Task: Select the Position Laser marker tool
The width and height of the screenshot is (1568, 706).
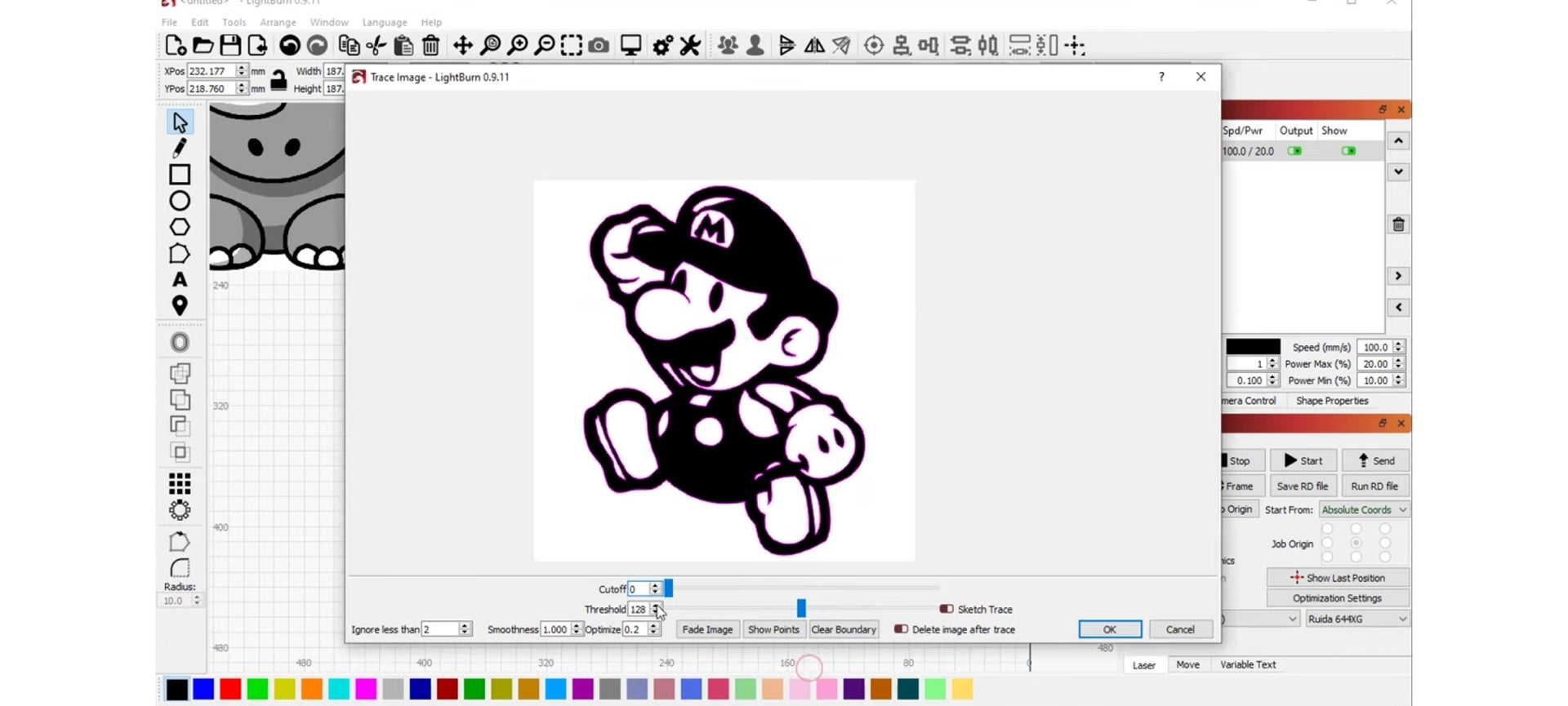Action: pos(180,306)
